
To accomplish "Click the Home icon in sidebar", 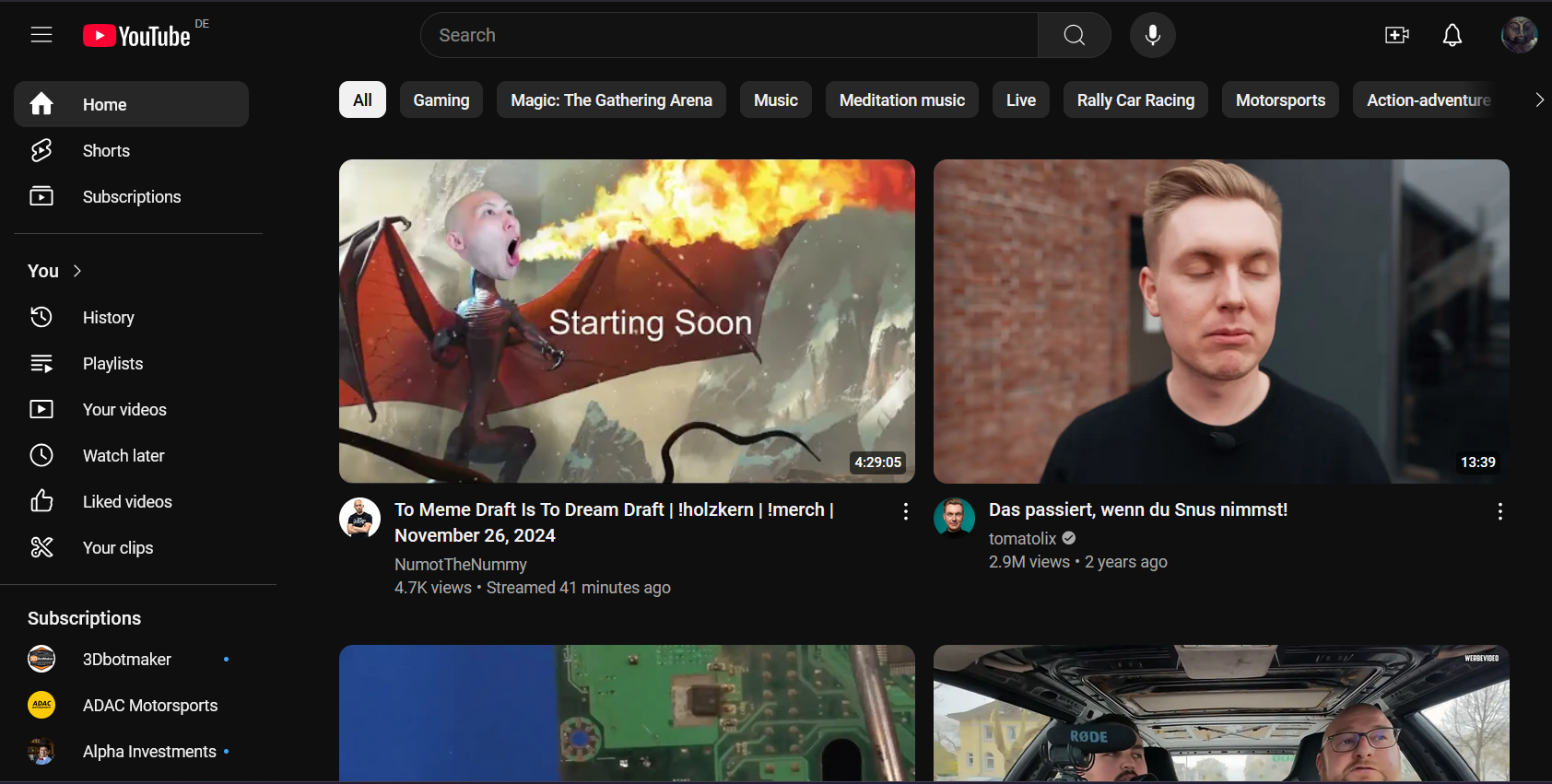I will tap(41, 104).
